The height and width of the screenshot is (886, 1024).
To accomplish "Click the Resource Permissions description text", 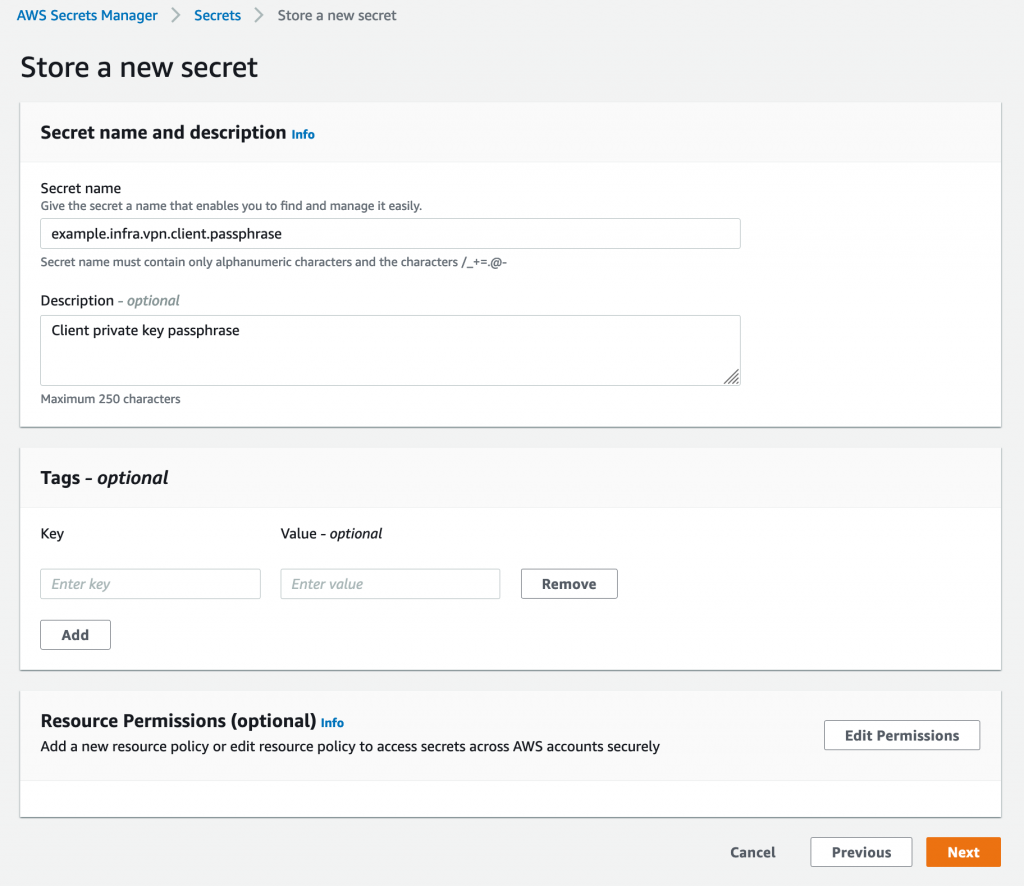I will [x=350, y=746].
